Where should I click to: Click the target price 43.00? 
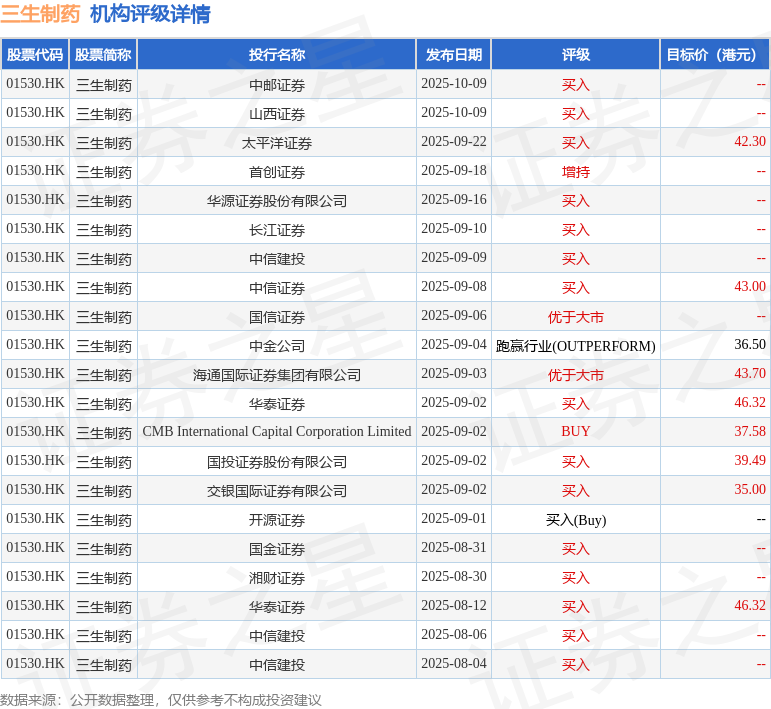[750, 287]
